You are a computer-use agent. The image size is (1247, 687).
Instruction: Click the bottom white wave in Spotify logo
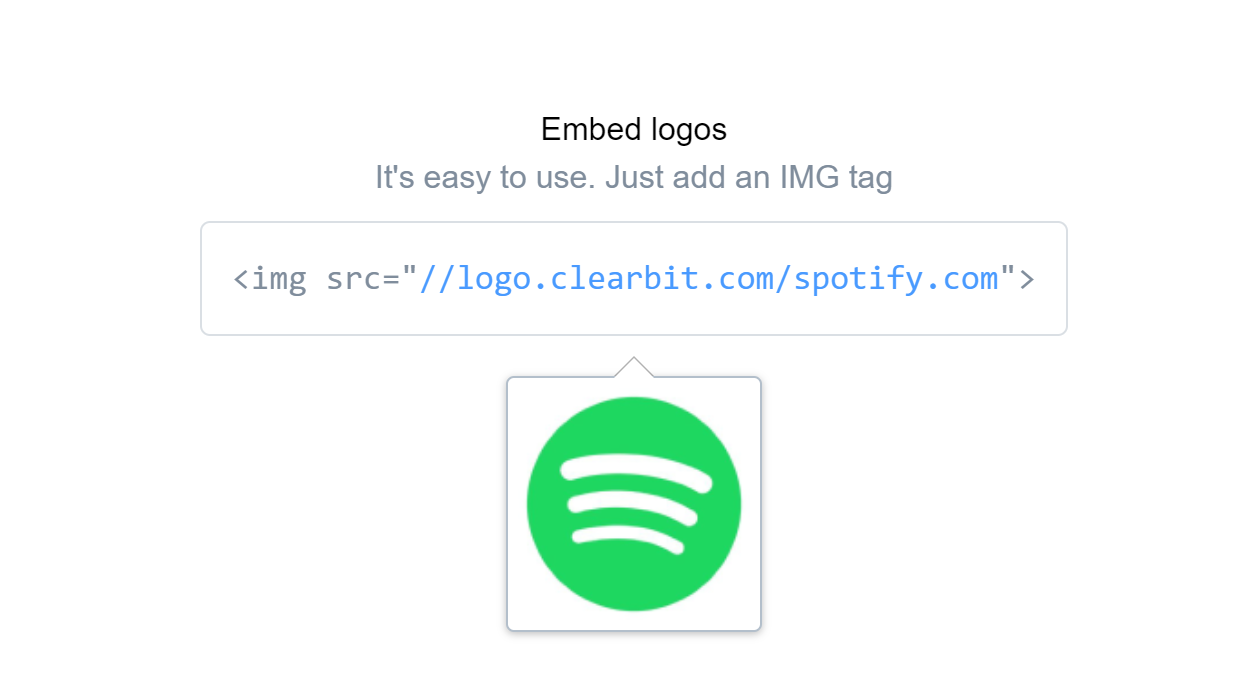click(x=629, y=537)
